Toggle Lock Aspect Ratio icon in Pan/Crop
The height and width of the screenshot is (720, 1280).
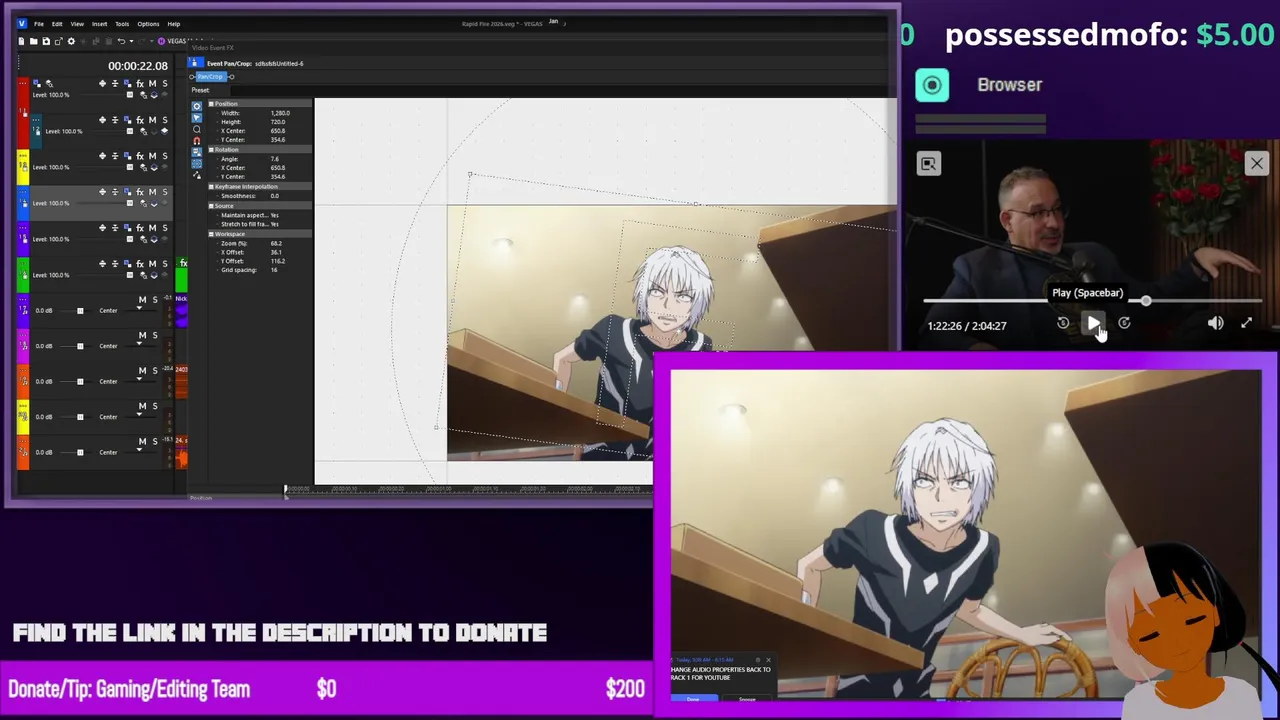196,153
